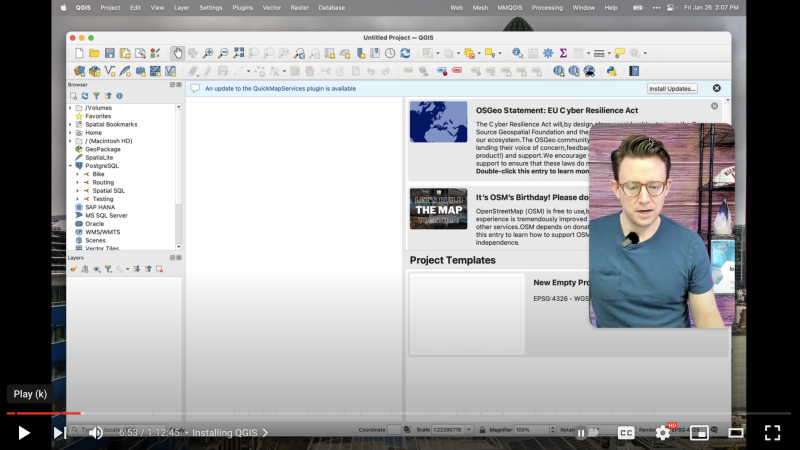Open Temporal Controller clock icon
Image resolution: width=800 pixels, height=450 pixels.
[390, 53]
